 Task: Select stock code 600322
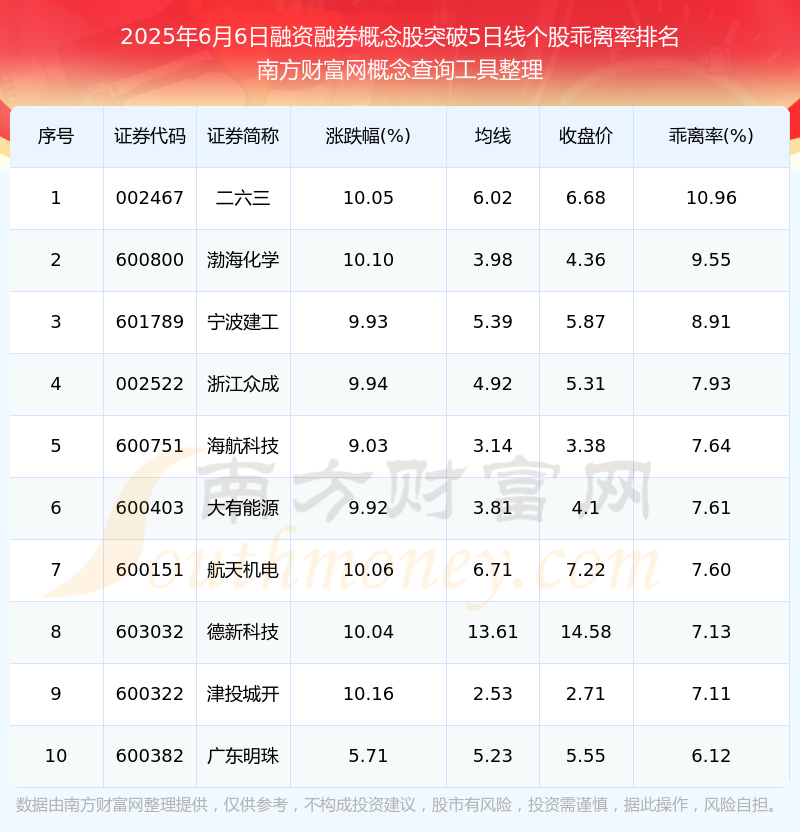[150, 694]
